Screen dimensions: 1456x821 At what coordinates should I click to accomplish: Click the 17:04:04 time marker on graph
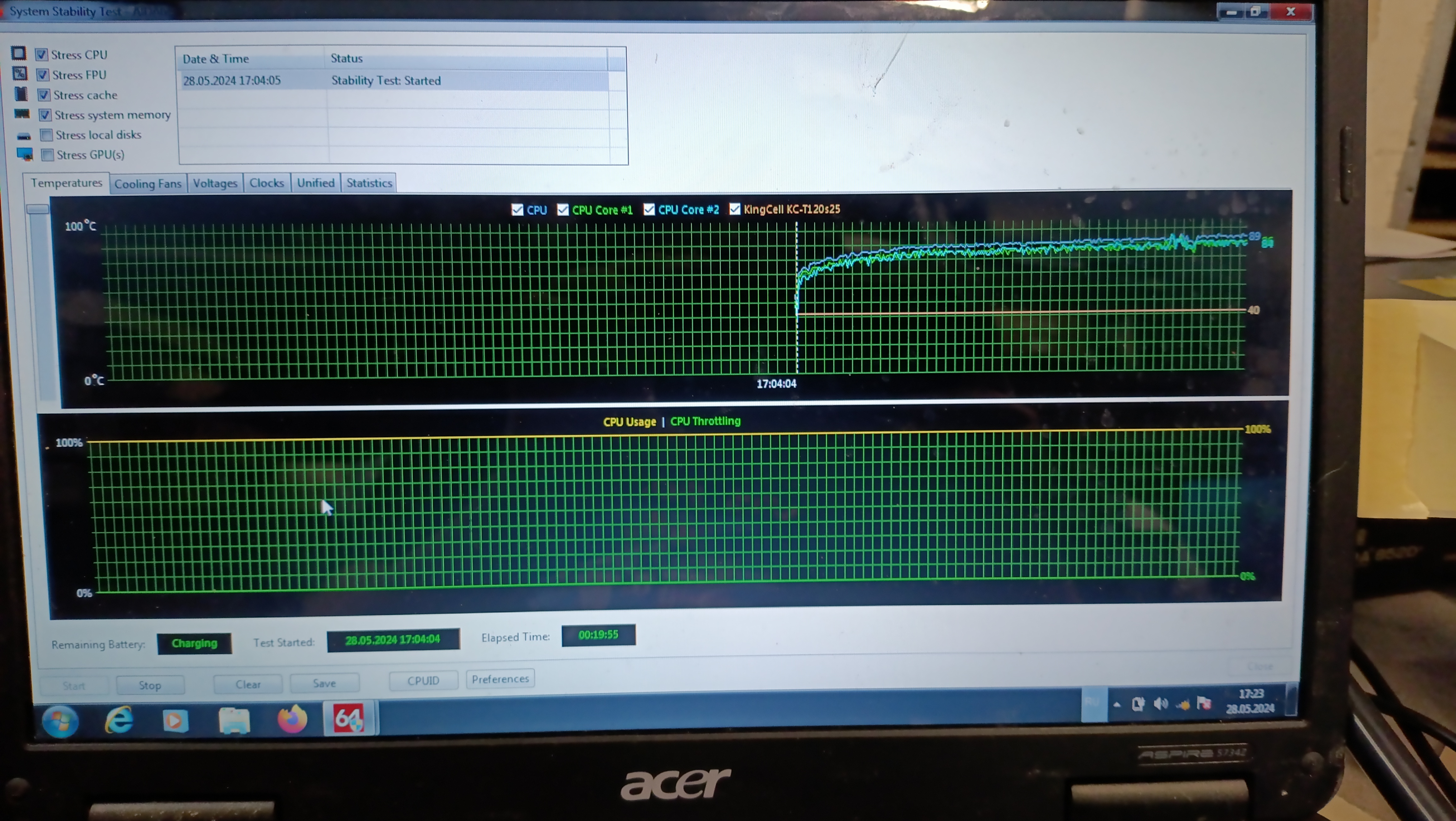[x=776, y=384]
